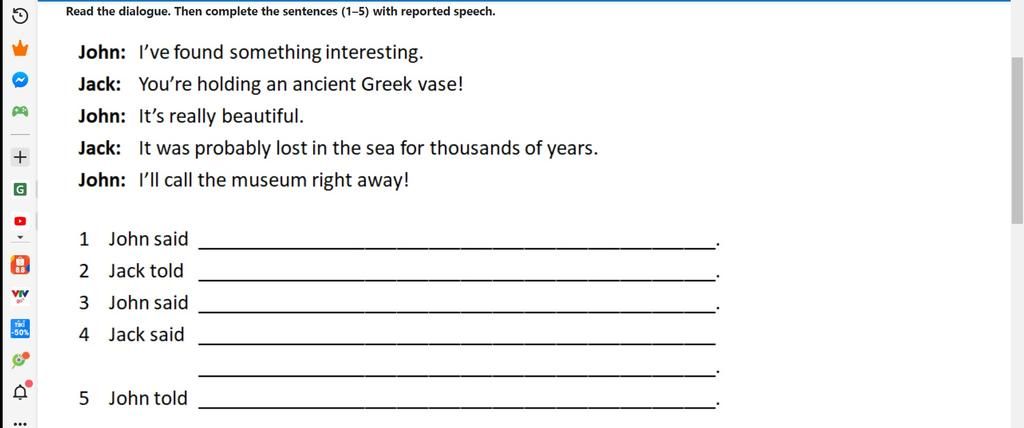Open the browser history clock icon
Viewport: 1024px width, 428px height.
[21, 15]
